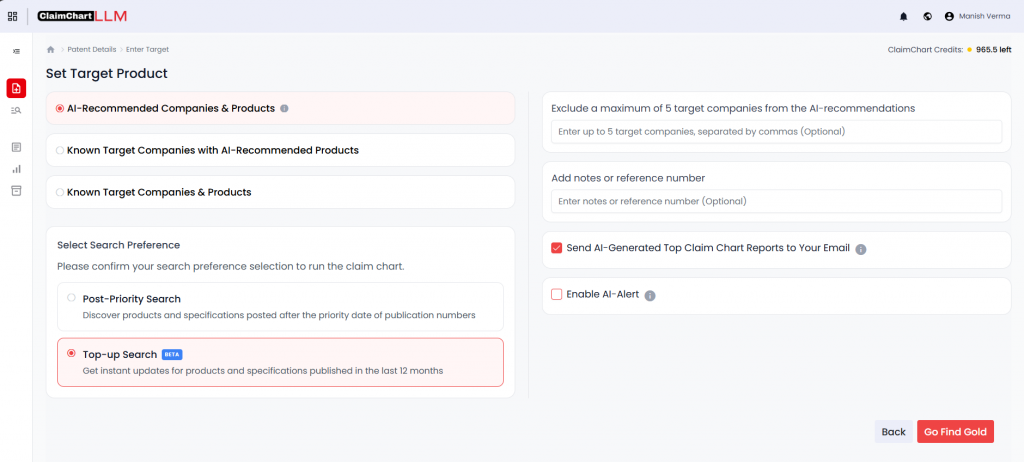Open the search list icon in the sidebar
This screenshot has height=462, width=1024.
16,110
